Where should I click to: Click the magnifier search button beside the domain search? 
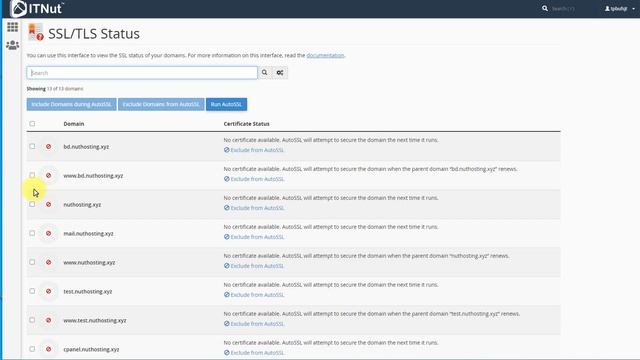[264, 73]
